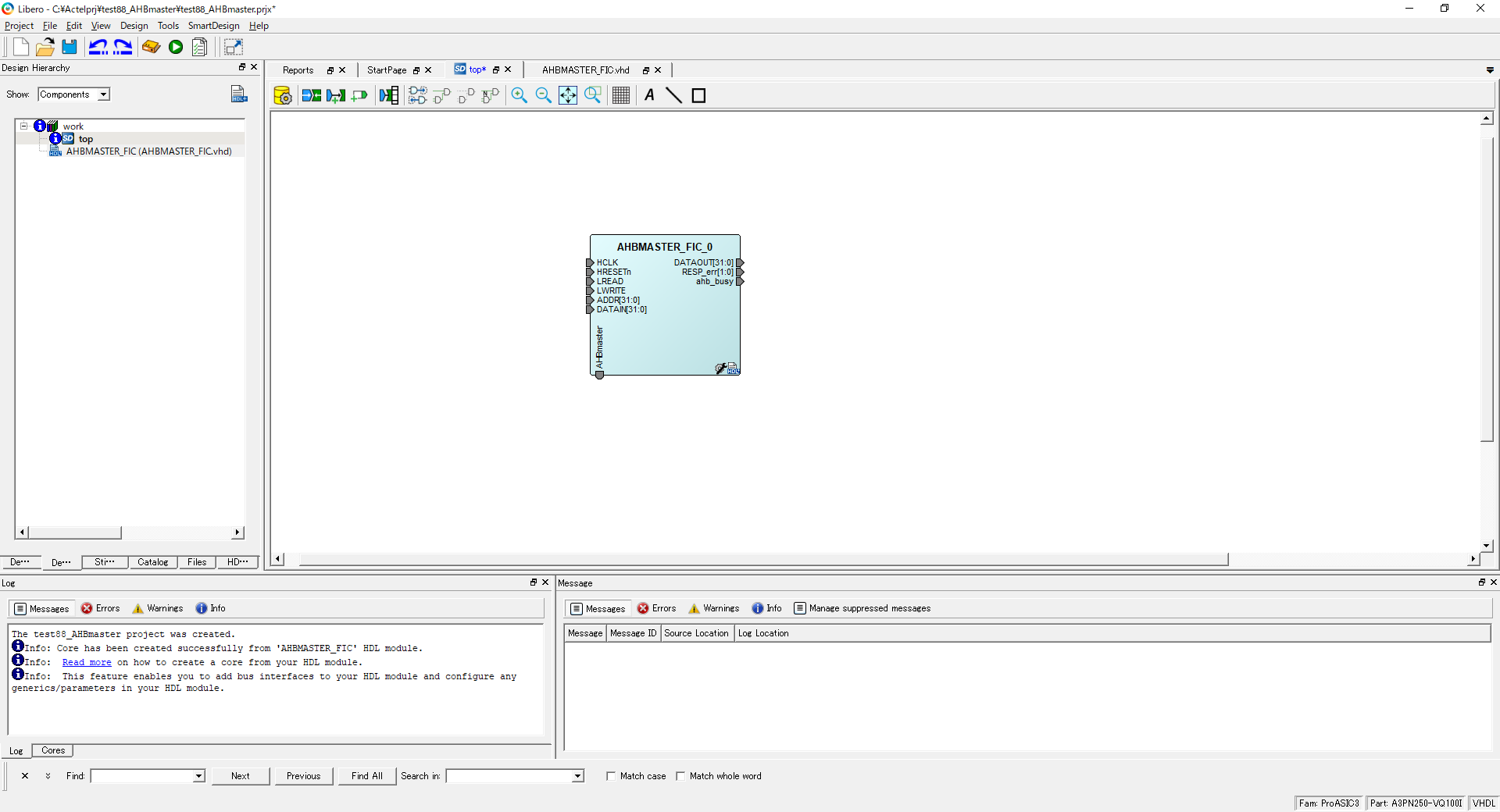The image size is (1500, 812).
Task: Select the draw line tool
Action: (x=673, y=95)
